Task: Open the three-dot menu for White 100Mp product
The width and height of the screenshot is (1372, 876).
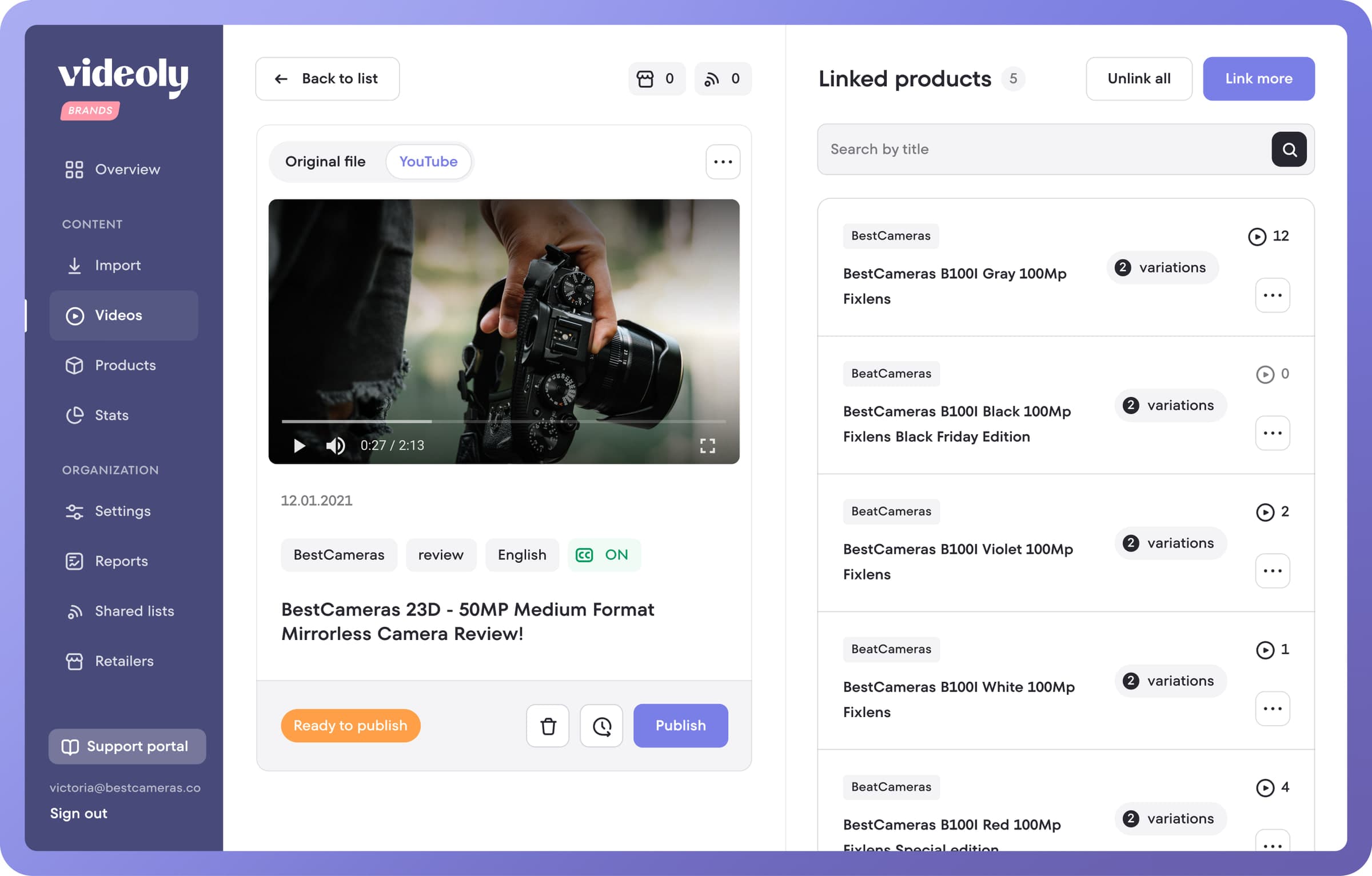Action: [x=1273, y=709]
